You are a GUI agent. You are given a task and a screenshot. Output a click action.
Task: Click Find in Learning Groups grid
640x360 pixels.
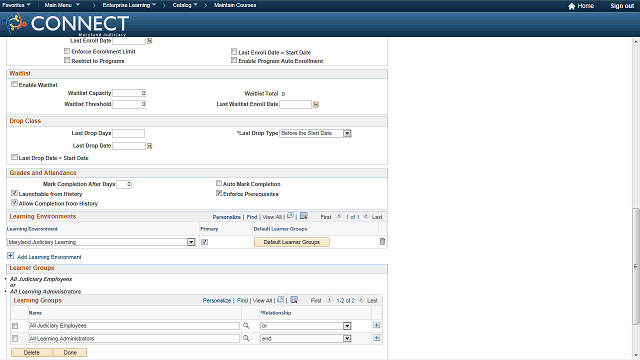(242, 300)
